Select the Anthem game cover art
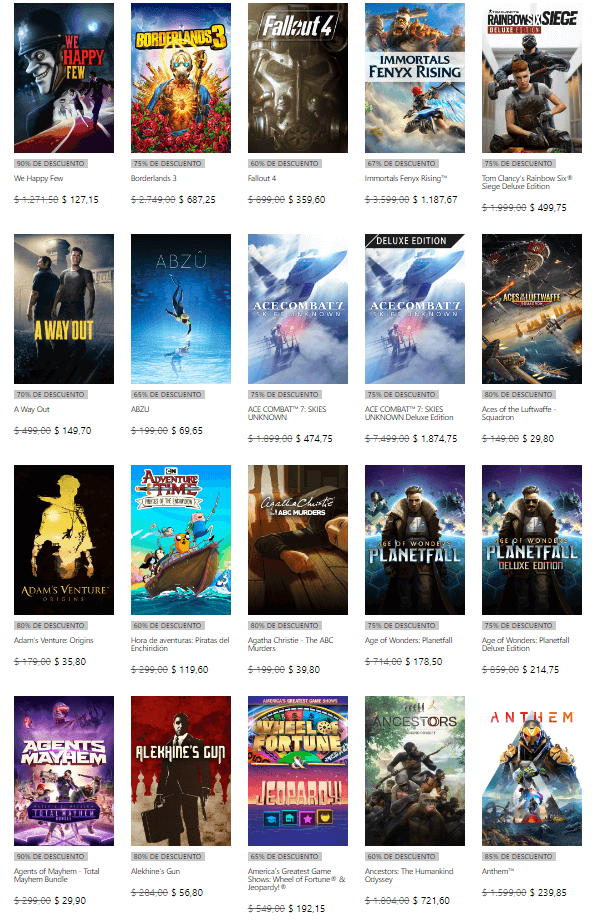This screenshot has width=605, height=921. (532, 771)
